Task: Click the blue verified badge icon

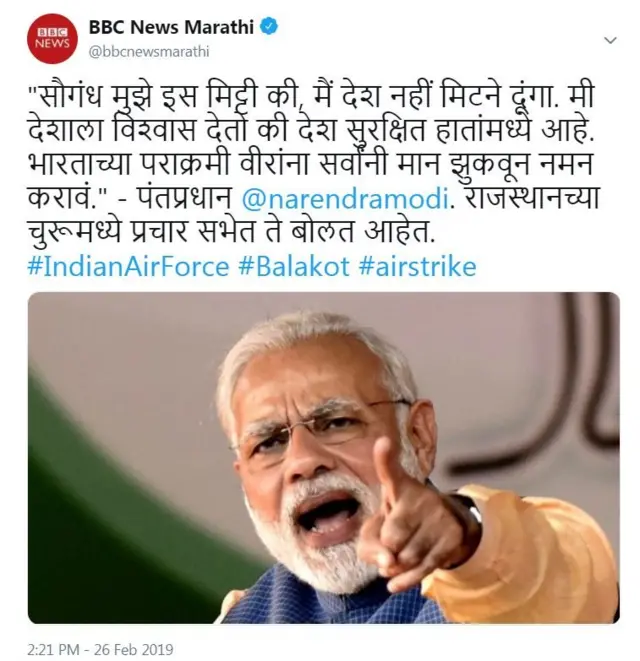Action: pyautogui.click(x=269, y=27)
